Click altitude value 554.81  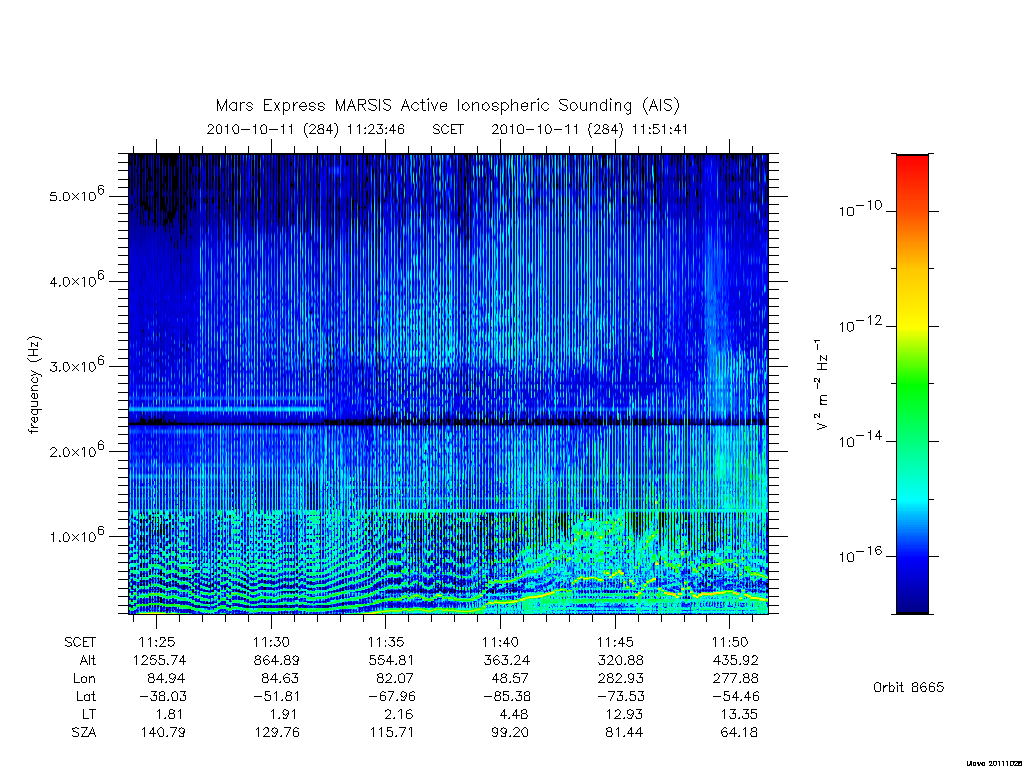(x=391, y=660)
